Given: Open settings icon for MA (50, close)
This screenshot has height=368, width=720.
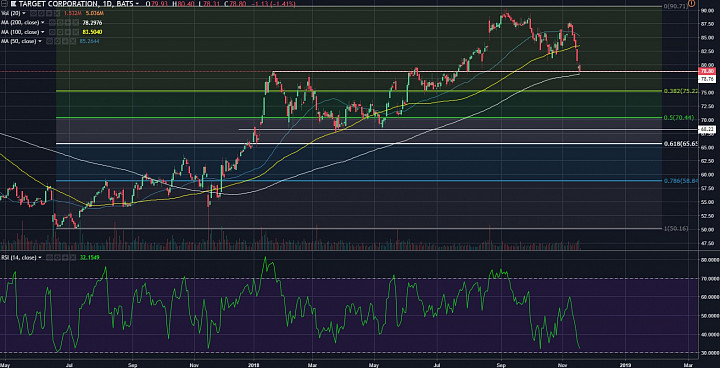Looking at the screenshot, I should tap(57, 41).
